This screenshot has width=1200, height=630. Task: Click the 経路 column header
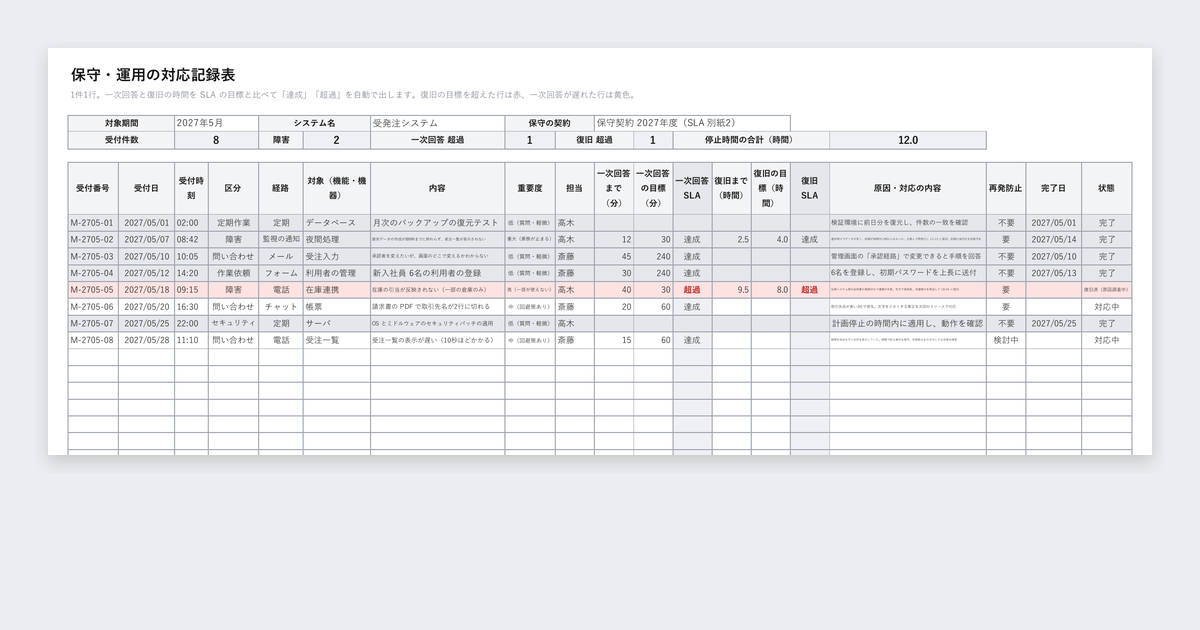coord(281,188)
